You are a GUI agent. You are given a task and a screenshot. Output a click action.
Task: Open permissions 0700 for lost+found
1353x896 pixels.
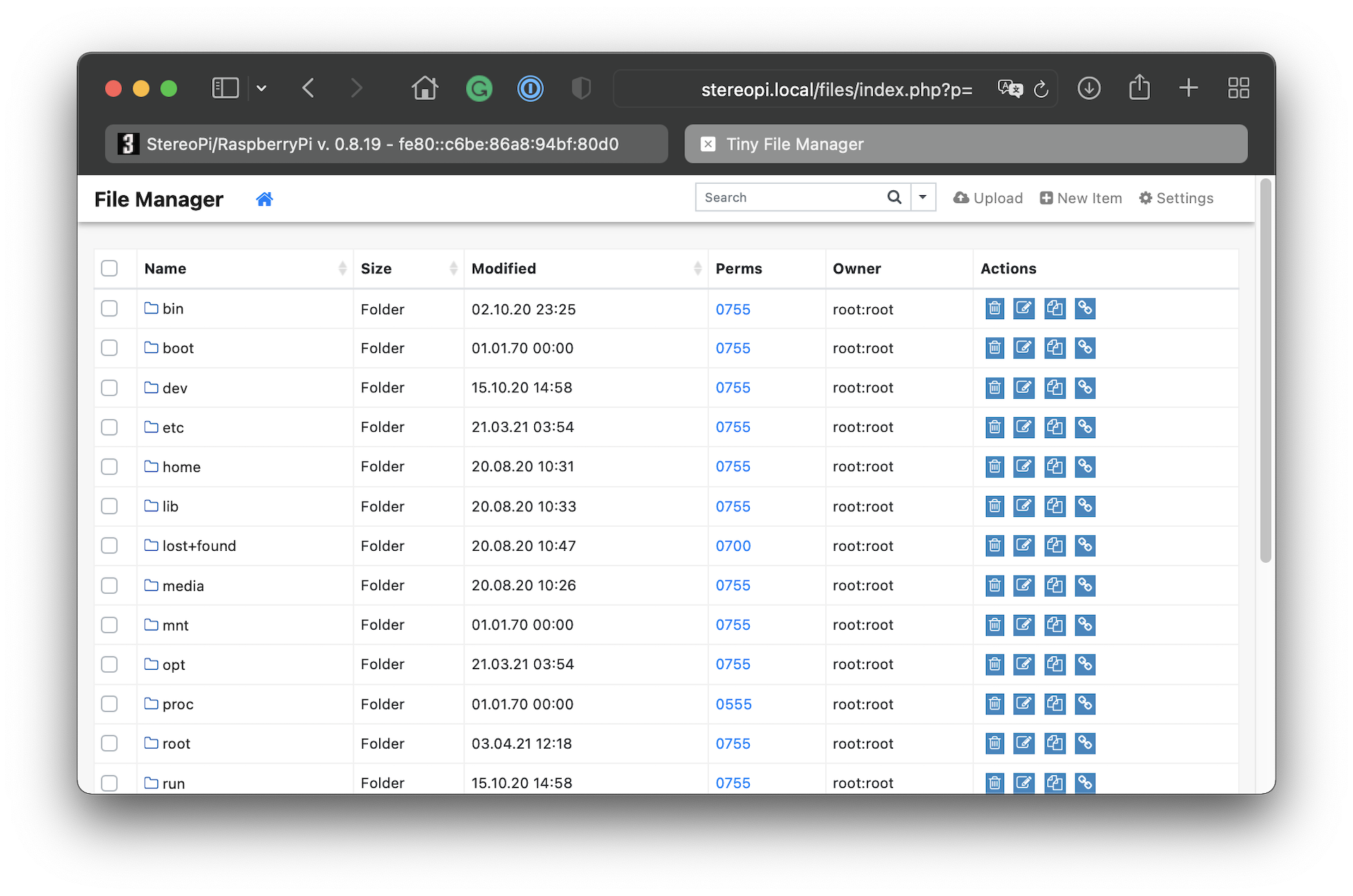tap(733, 546)
